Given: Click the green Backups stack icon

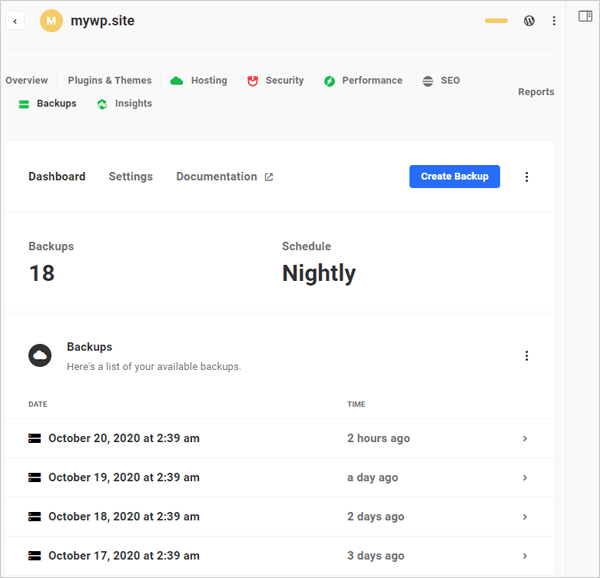Looking at the screenshot, I should click(x=24, y=104).
